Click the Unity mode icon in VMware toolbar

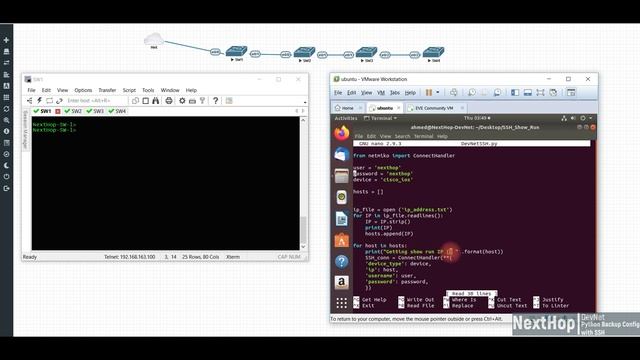pos(553,93)
